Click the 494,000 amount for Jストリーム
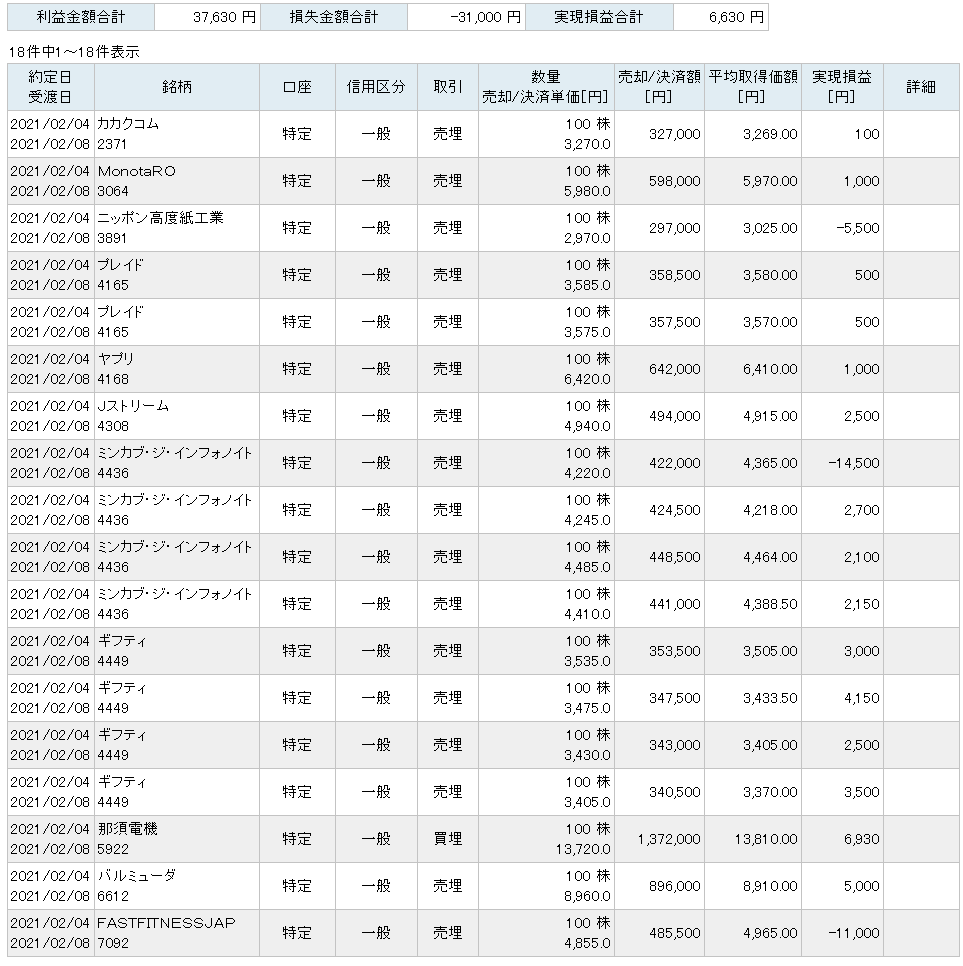Image resolution: width=963 pixels, height=966 pixels. point(675,416)
